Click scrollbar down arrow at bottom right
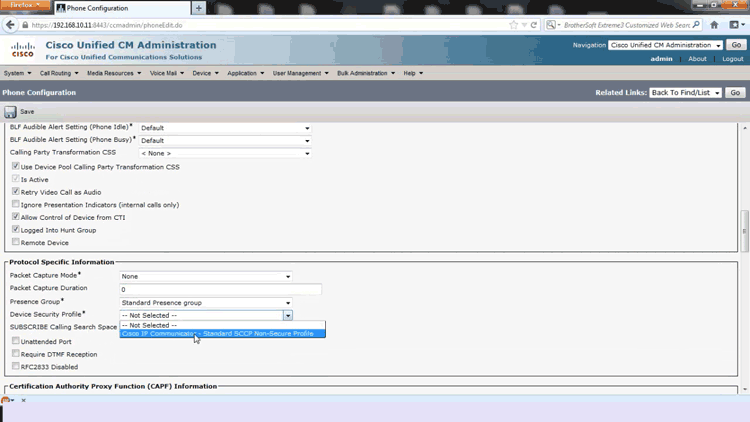The image size is (750, 422). click(x=744, y=389)
